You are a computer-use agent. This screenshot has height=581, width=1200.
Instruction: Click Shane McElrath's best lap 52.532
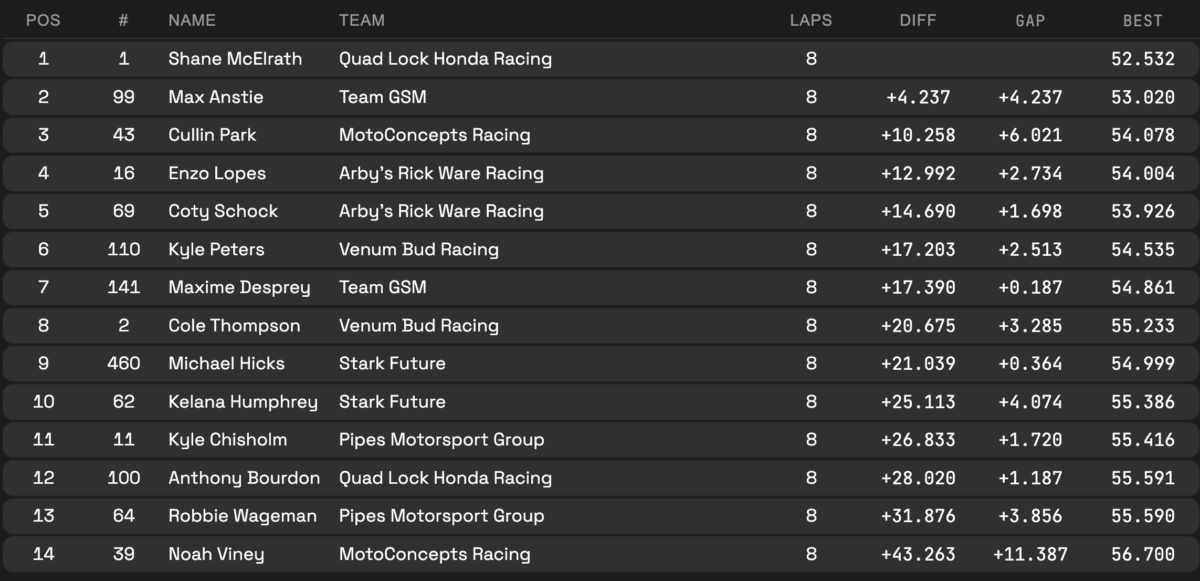tap(1142, 59)
